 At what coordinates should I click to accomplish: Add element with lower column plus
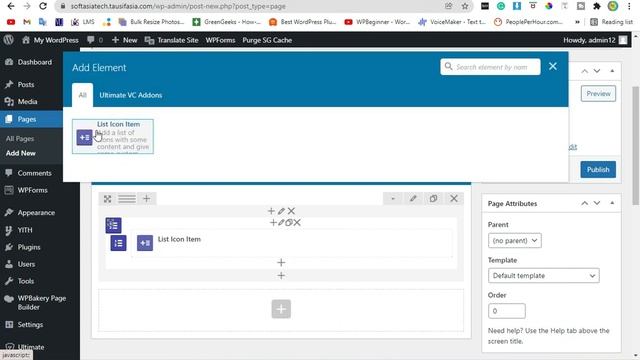pos(281,276)
